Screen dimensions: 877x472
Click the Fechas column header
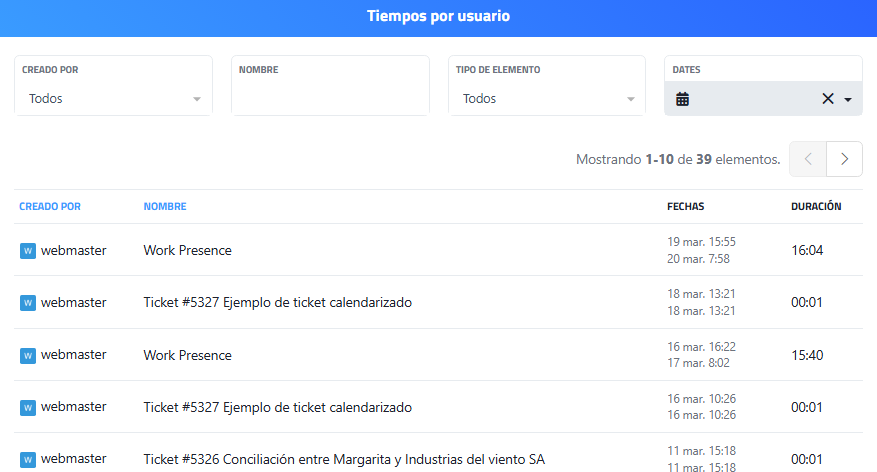[686, 207]
